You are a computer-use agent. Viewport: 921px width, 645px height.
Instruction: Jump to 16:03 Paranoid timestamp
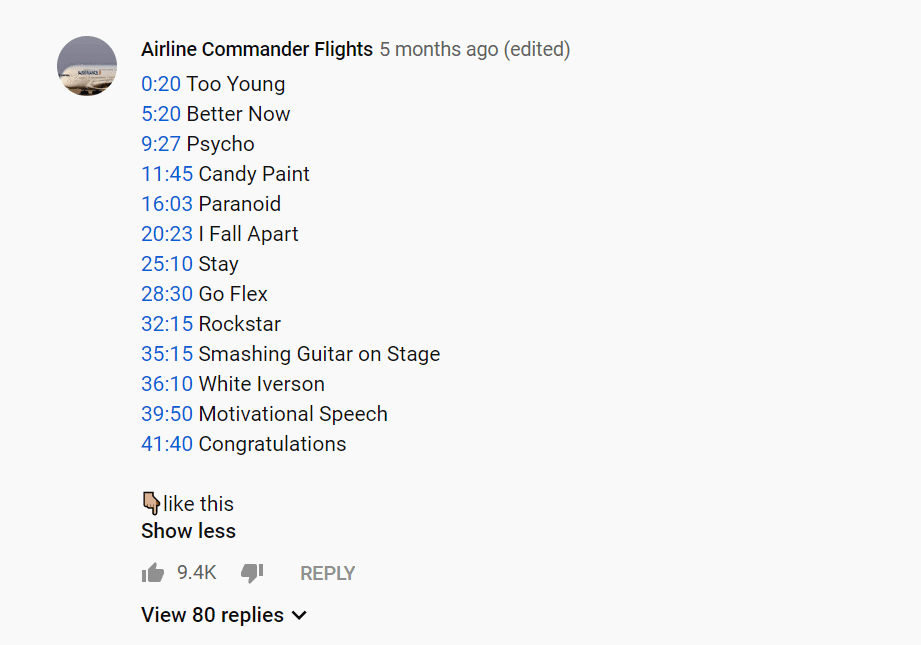pyautogui.click(x=167, y=204)
